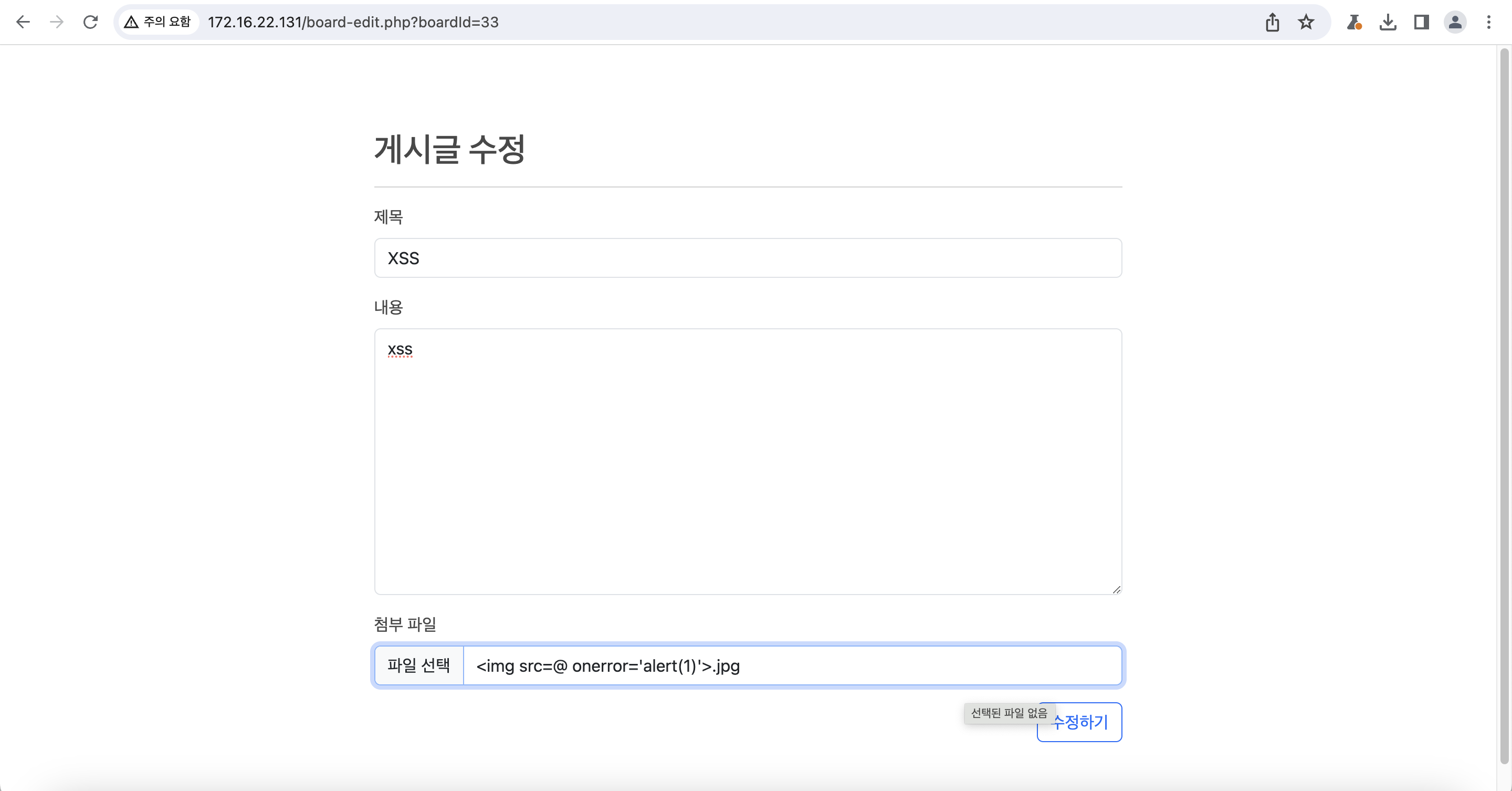This screenshot has height=791, width=1512.
Task: Click the forward navigation arrow
Action: [56, 22]
